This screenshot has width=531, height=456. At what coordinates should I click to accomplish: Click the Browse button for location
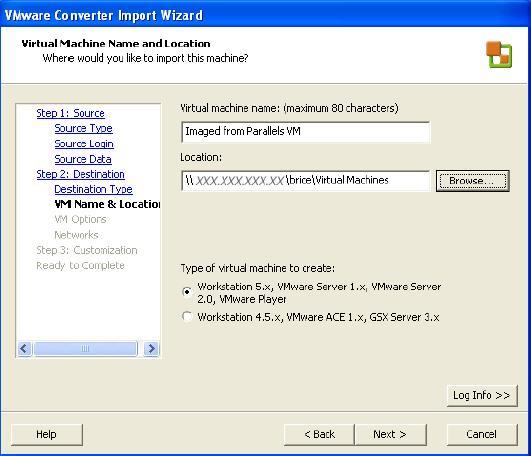(472, 181)
